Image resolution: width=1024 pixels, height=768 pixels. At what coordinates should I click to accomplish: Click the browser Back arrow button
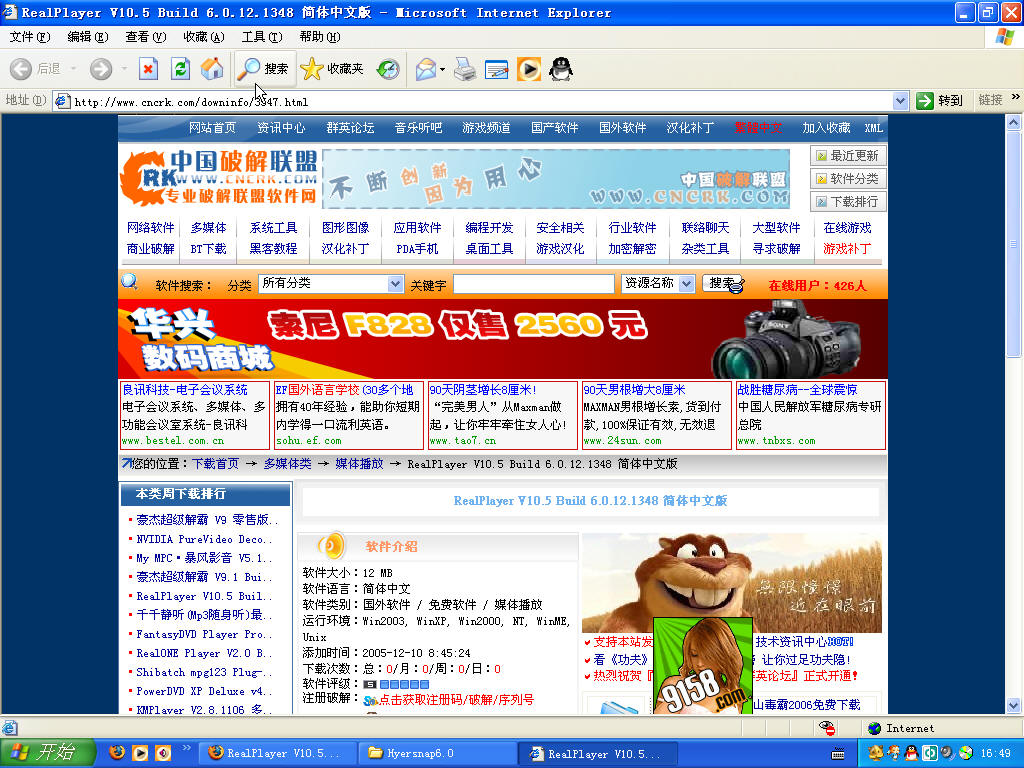coord(21,69)
